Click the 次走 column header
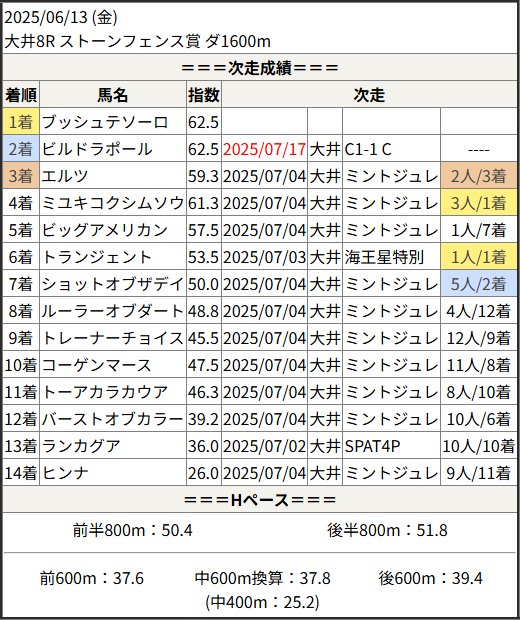The height and width of the screenshot is (620, 520). click(369, 95)
